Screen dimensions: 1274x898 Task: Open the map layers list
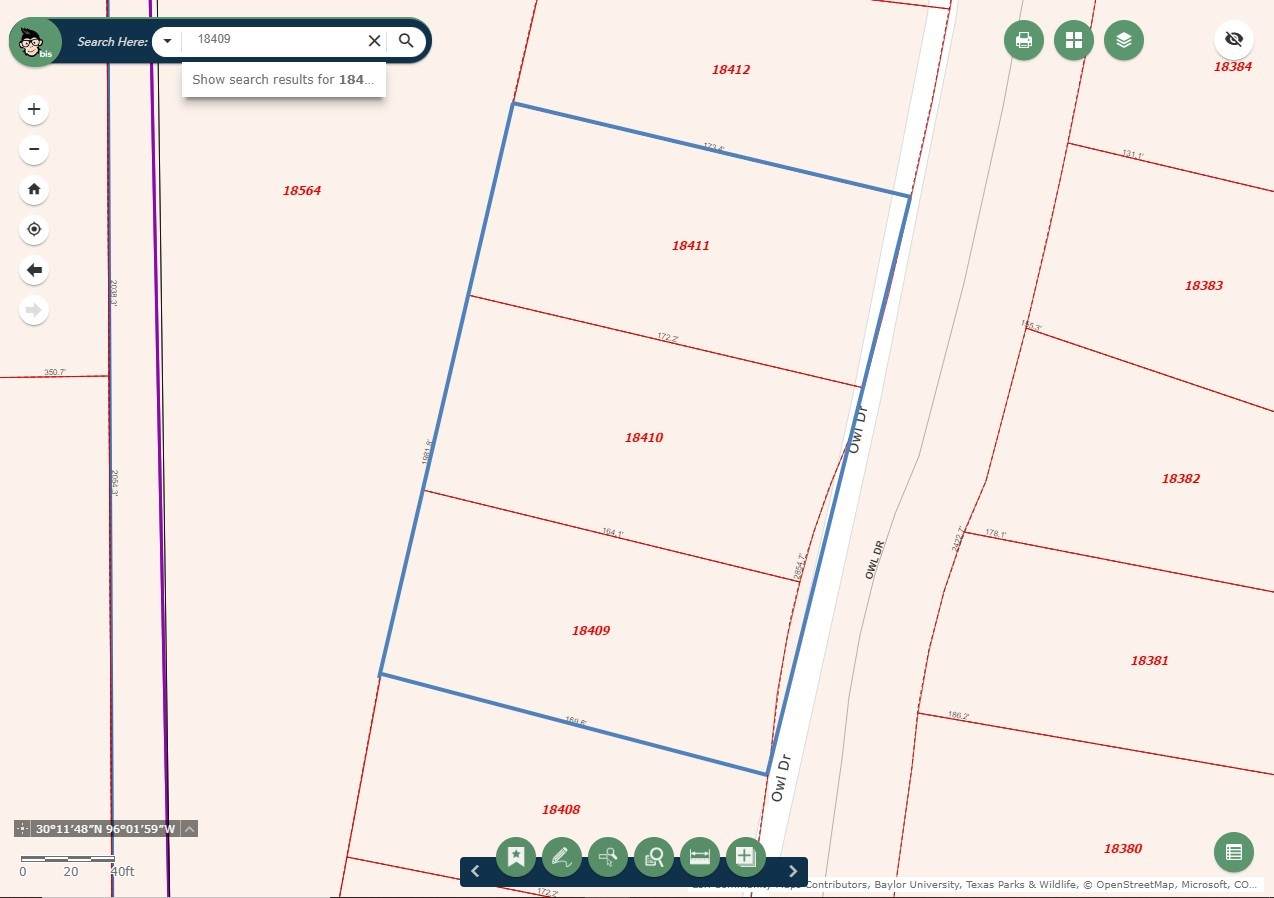(x=1123, y=40)
